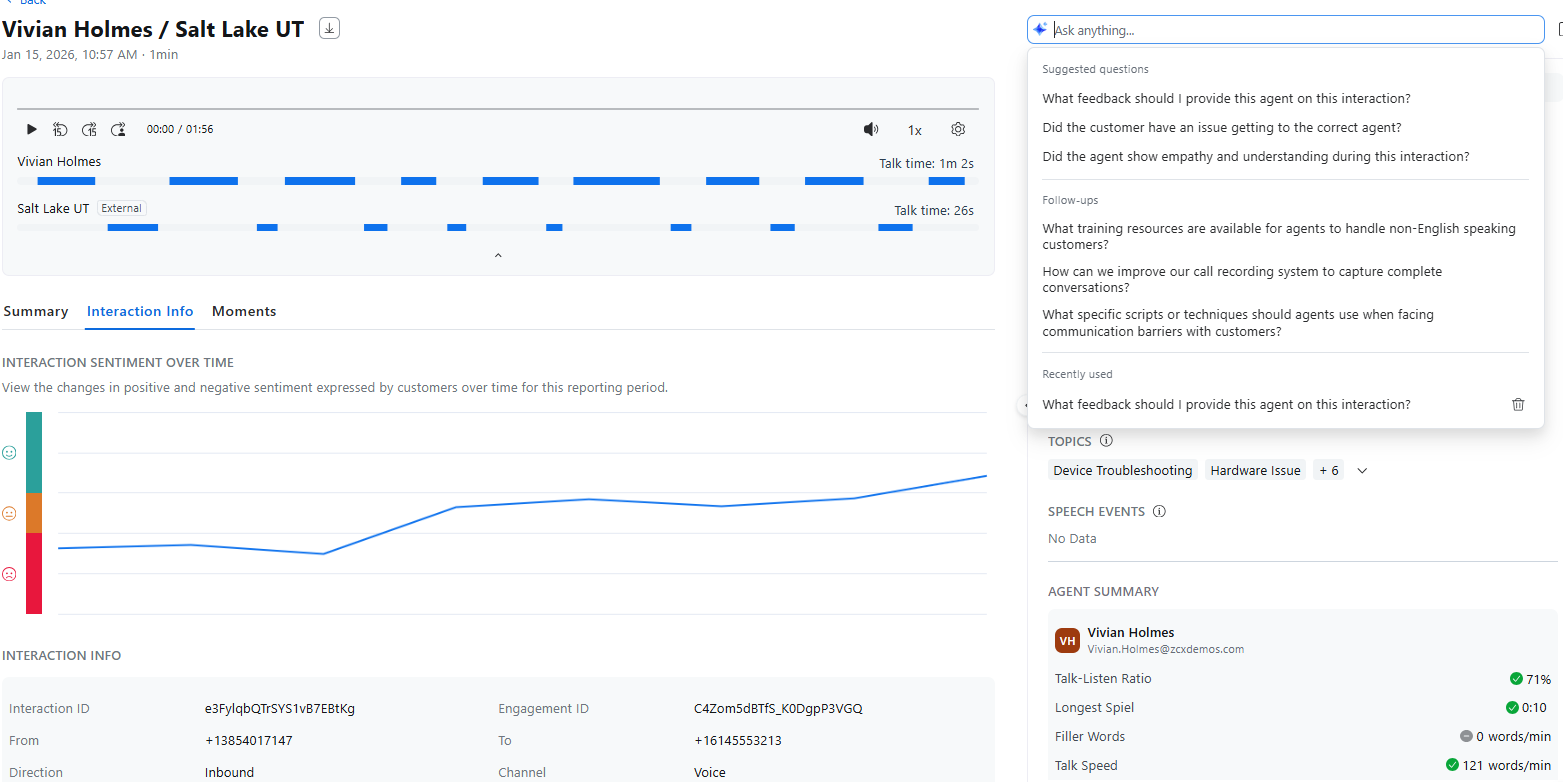Switch to the Summary tab
The width and height of the screenshot is (1563, 782).
coord(36,311)
